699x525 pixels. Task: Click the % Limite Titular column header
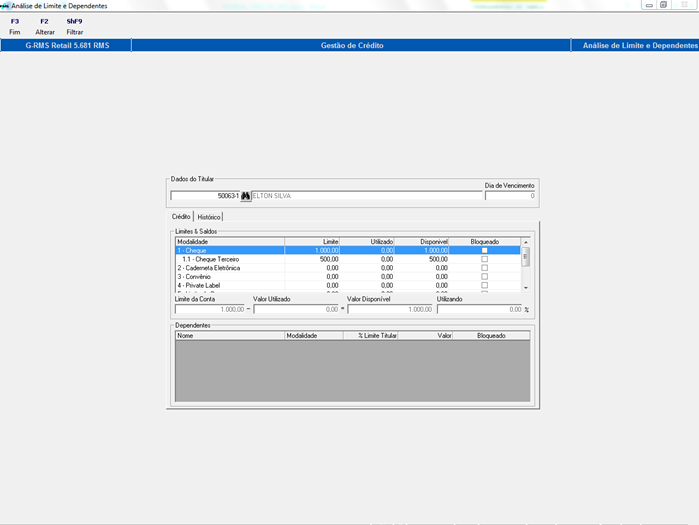tap(370, 336)
